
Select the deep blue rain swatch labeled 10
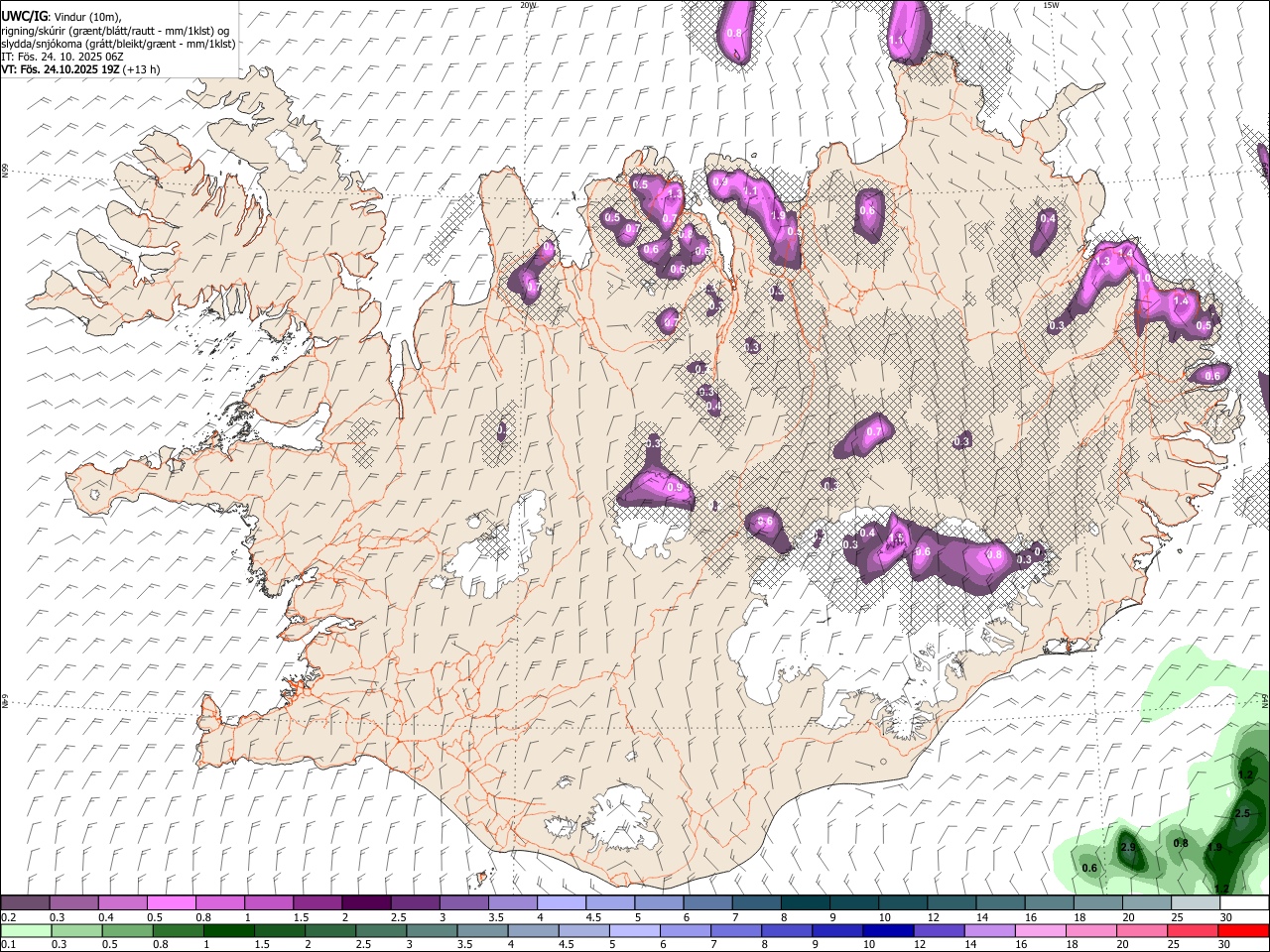(x=888, y=930)
